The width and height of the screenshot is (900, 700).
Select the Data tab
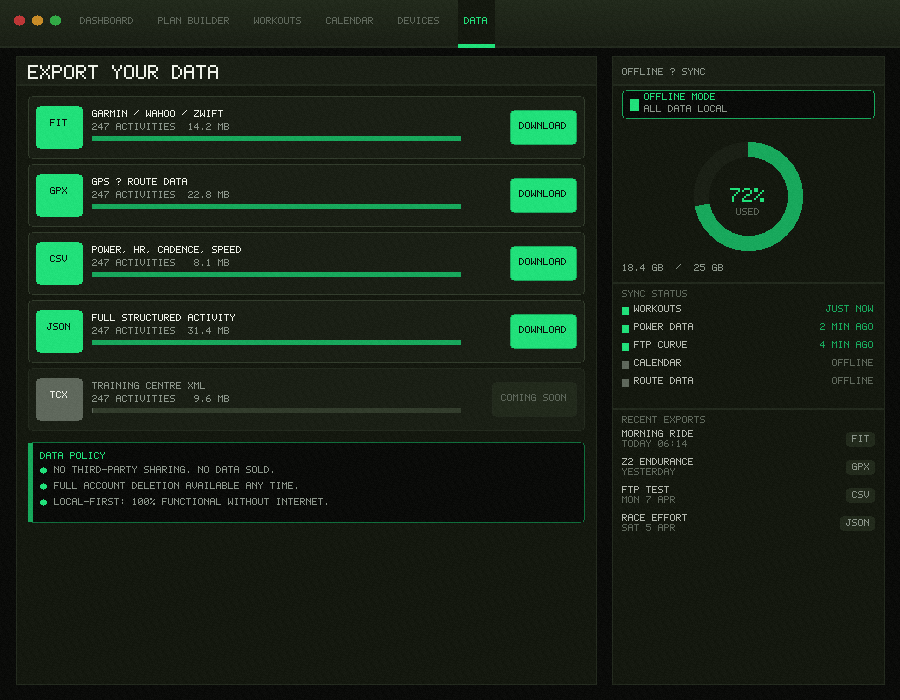click(x=476, y=21)
